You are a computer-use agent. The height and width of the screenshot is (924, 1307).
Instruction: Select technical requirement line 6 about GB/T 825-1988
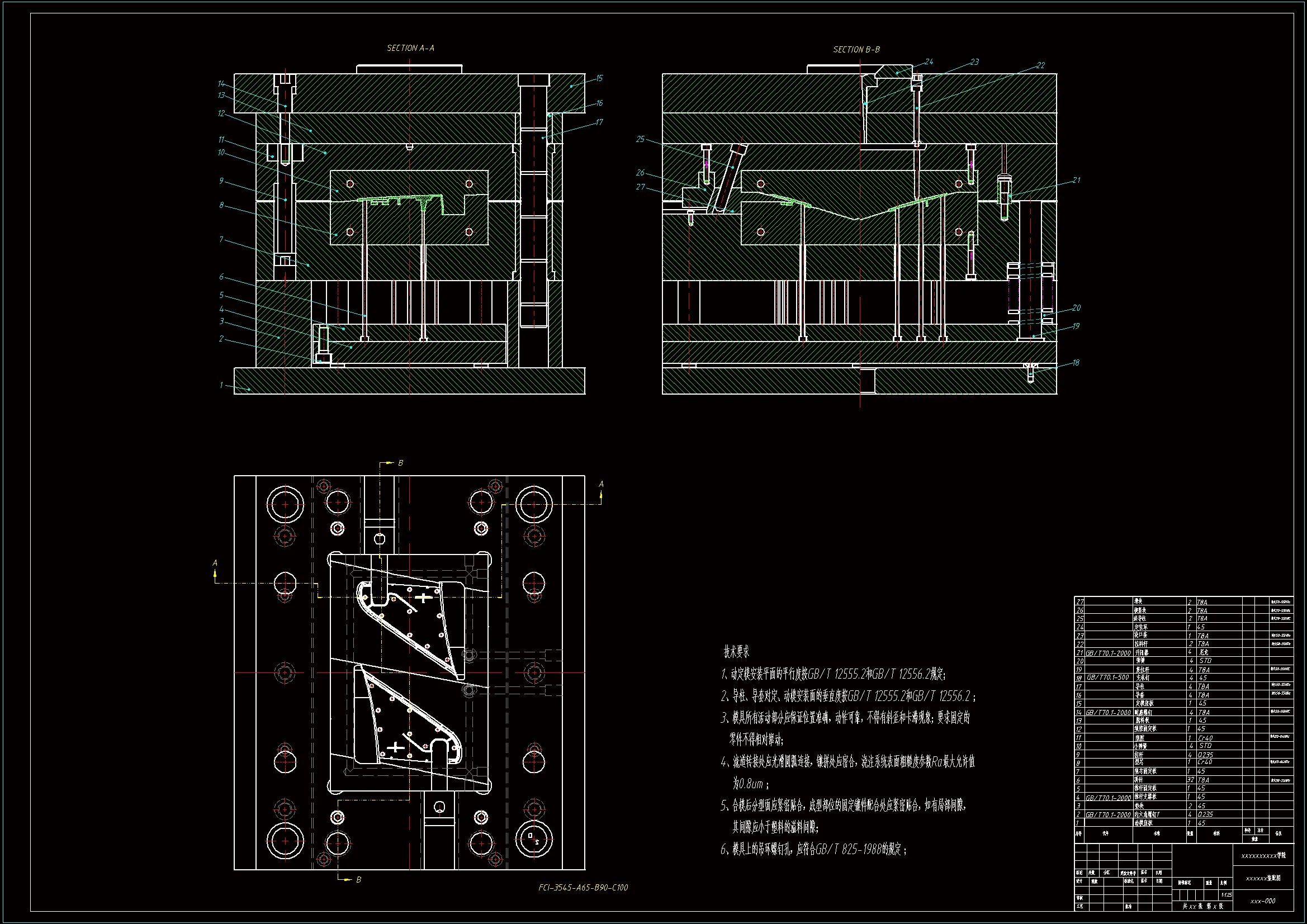point(813,850)
